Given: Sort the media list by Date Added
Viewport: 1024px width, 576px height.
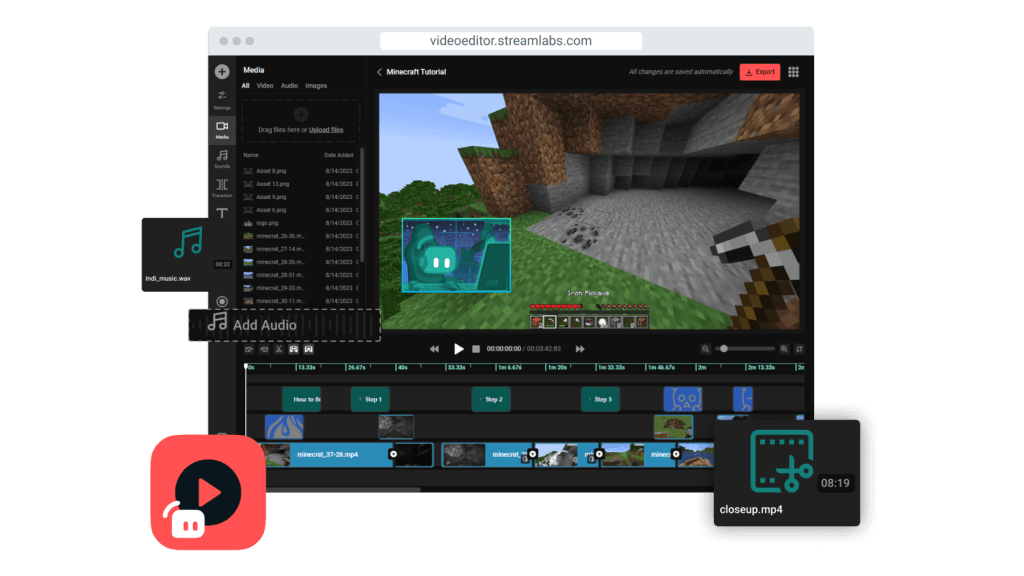Looking at the screenshot, I should [x=338, y=155].
